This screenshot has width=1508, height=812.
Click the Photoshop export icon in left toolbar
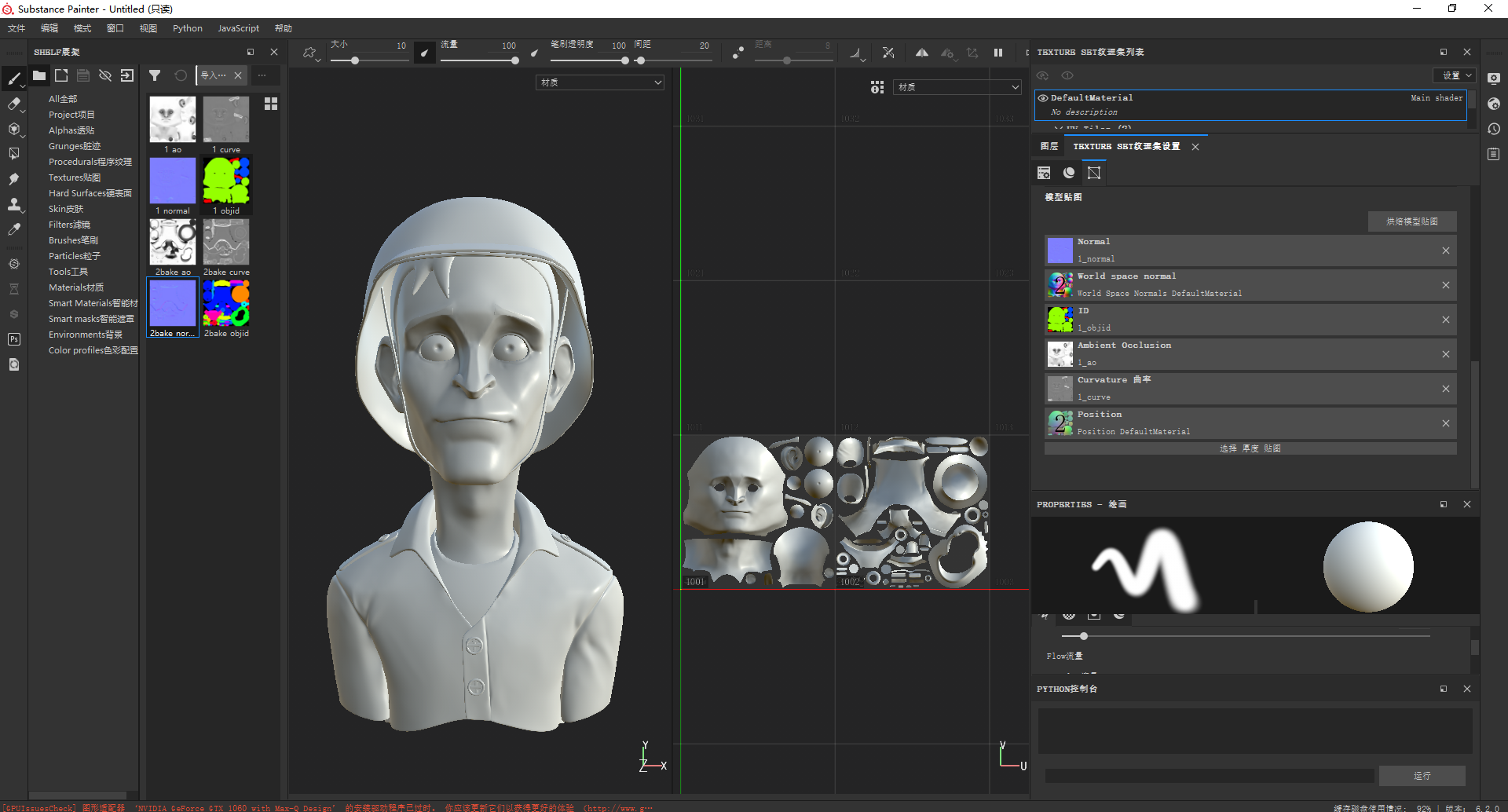pos(14,339)
